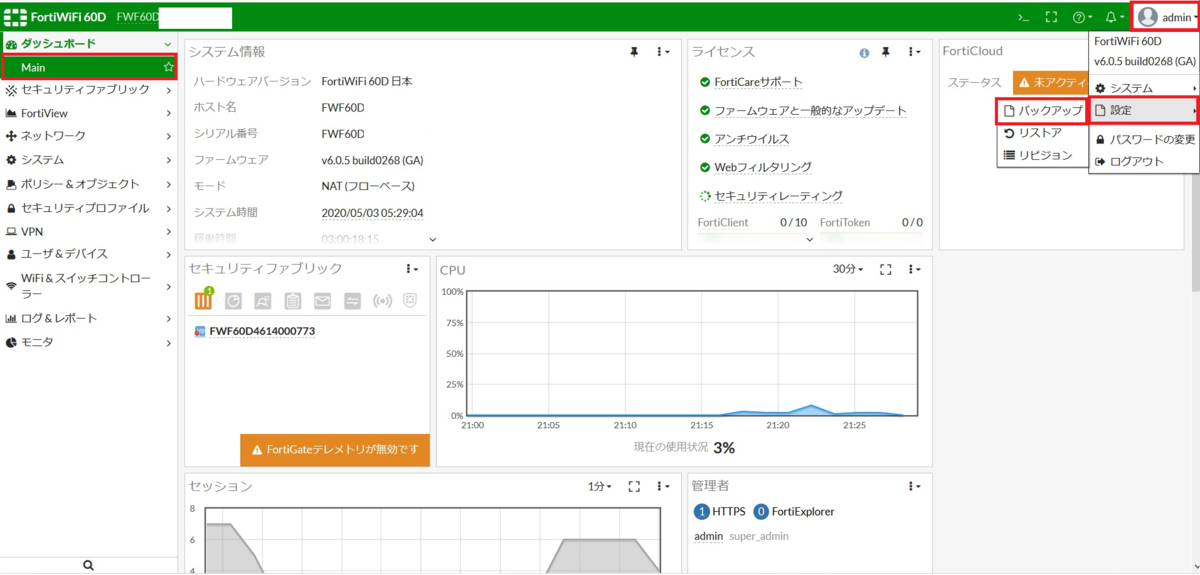Viewport: 1200px width, 575px height.
Task: Expand FortiView in the sidebar
Action: pos(89,113)
